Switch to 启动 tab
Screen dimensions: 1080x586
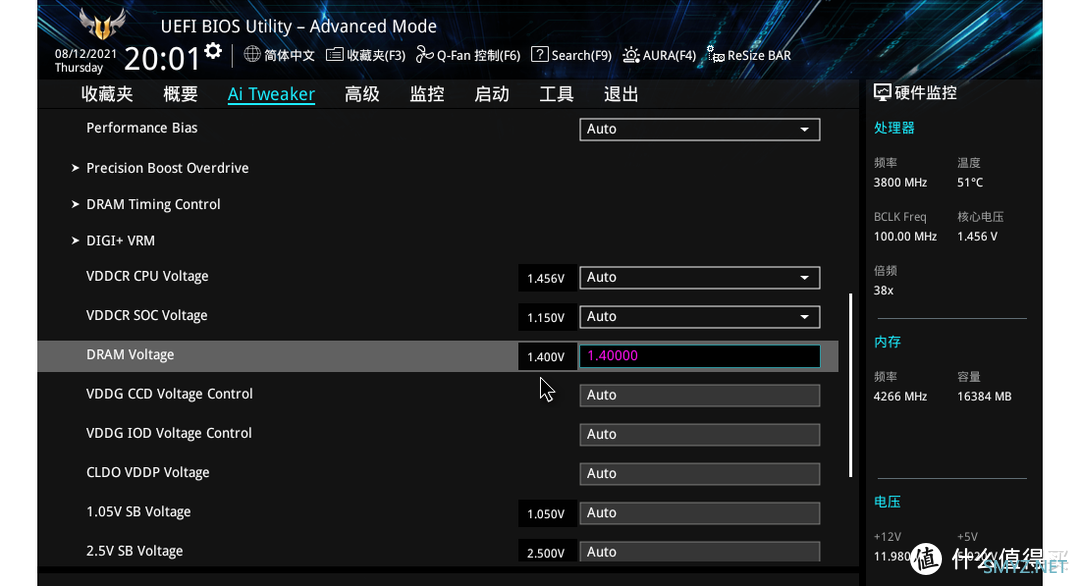pyautogui.click(x=492, y=94)
